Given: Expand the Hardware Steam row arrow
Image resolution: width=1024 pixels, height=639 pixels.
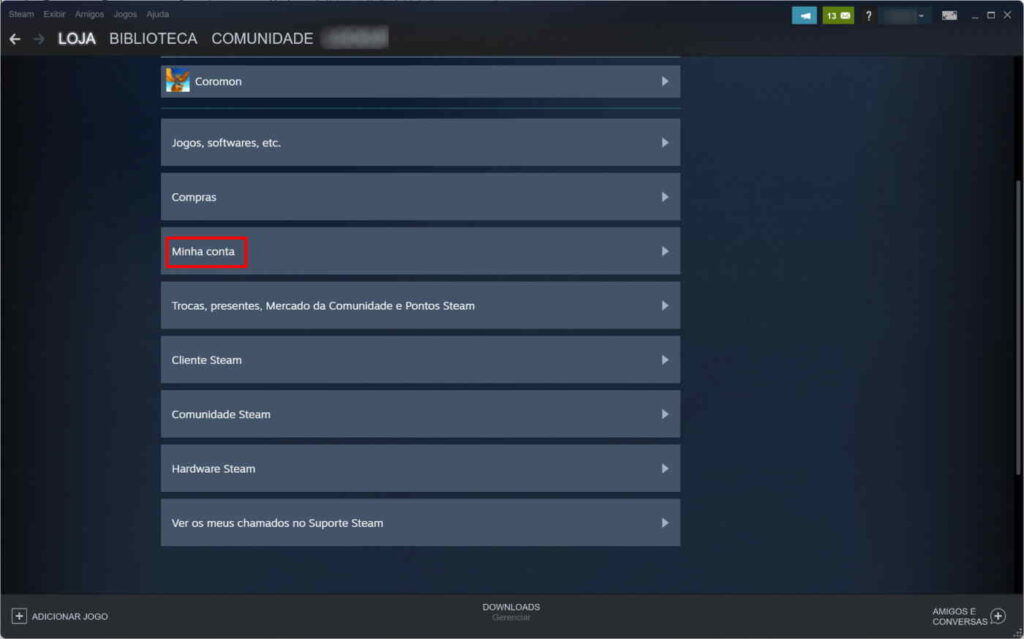Looking at the screenshot, I should point(665,468).
